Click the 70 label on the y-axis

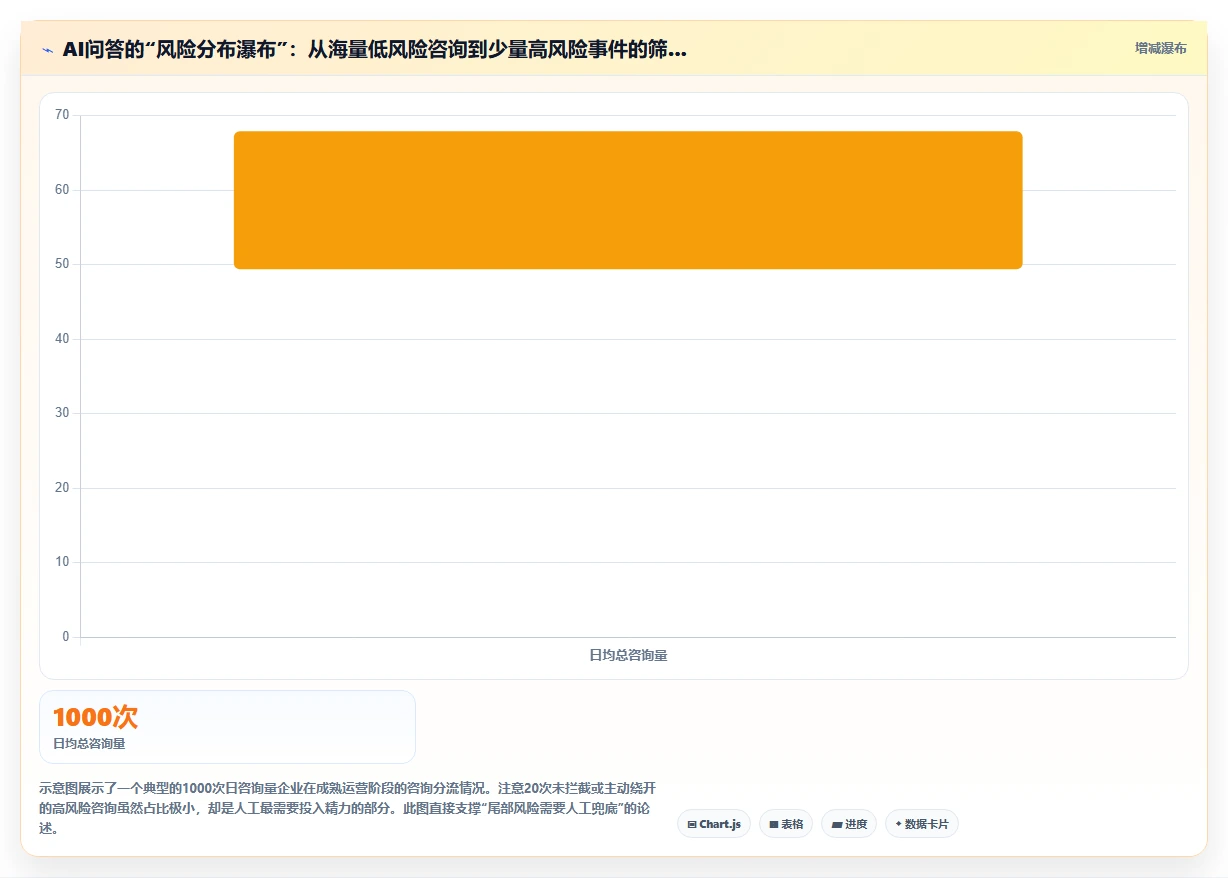point(62,115)
